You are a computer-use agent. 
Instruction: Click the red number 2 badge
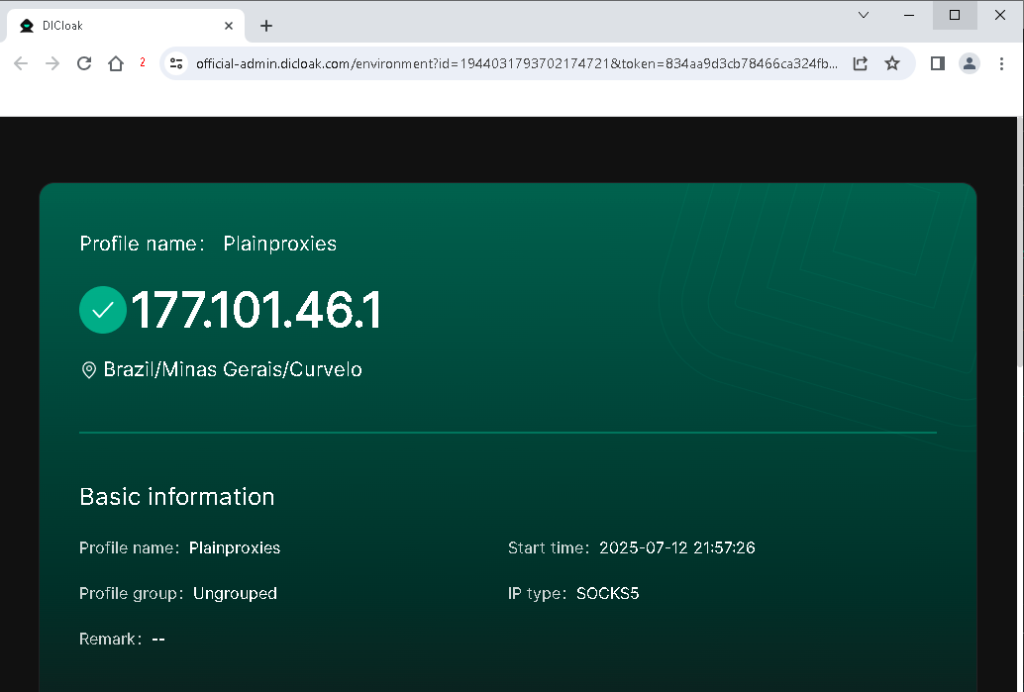coord(142,62)
